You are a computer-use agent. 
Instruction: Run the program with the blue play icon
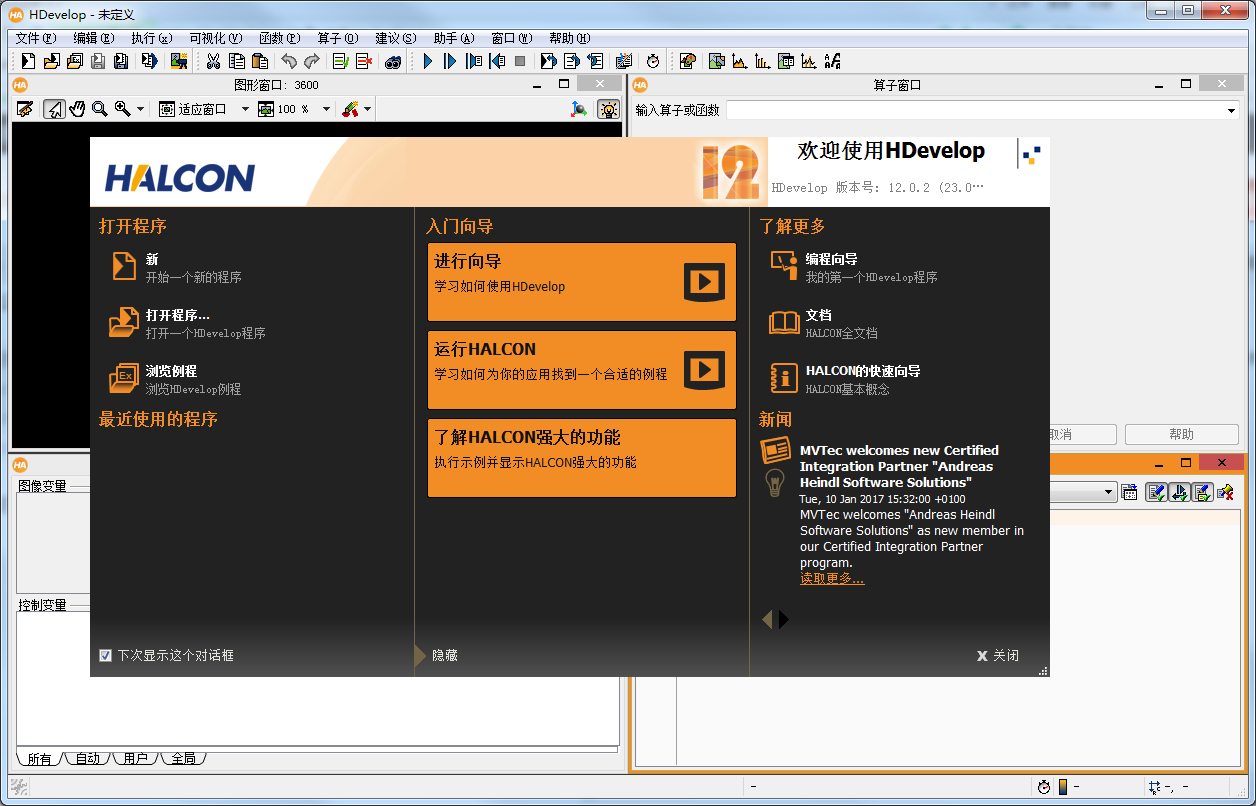pos(428,60)
